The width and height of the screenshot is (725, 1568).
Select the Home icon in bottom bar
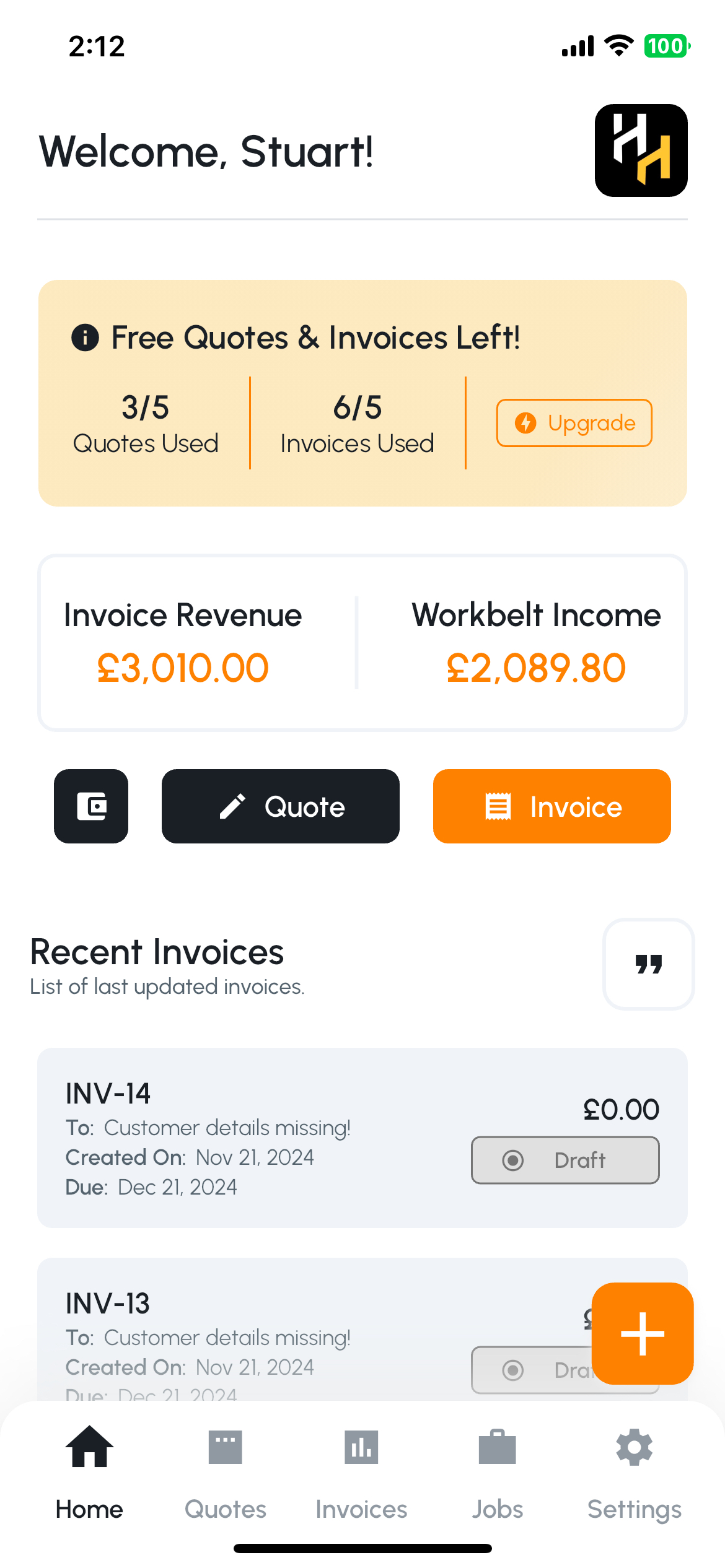pos(90,1447)
